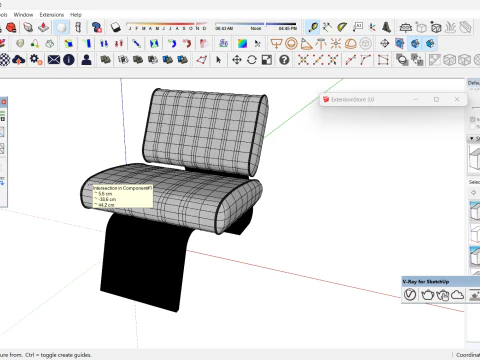The image size is (480, 360).
Task: Add a V-Ray sphere light
Action: click(291, 43)
